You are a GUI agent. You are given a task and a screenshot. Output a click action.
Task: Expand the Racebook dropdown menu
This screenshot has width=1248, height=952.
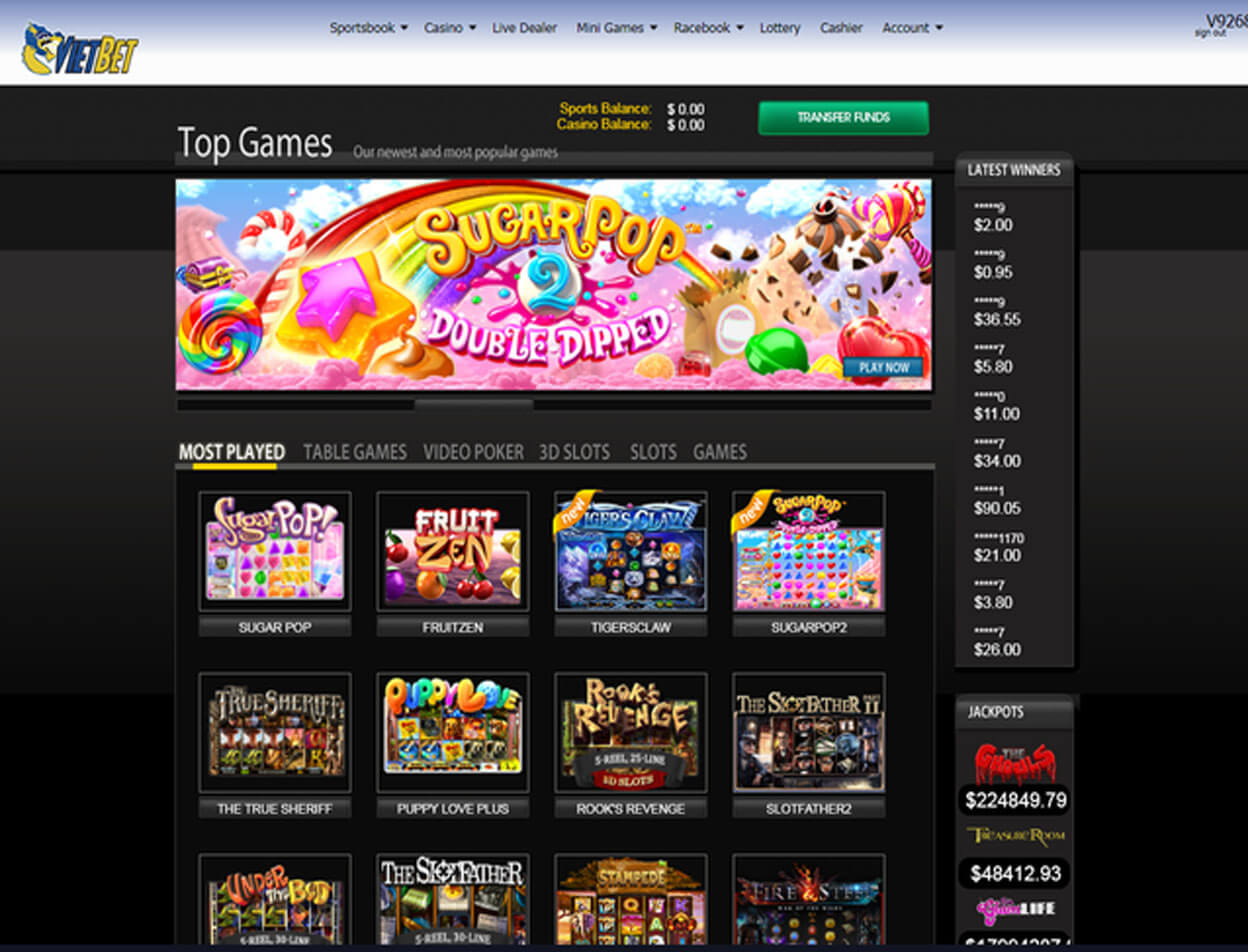pos(708,28)
